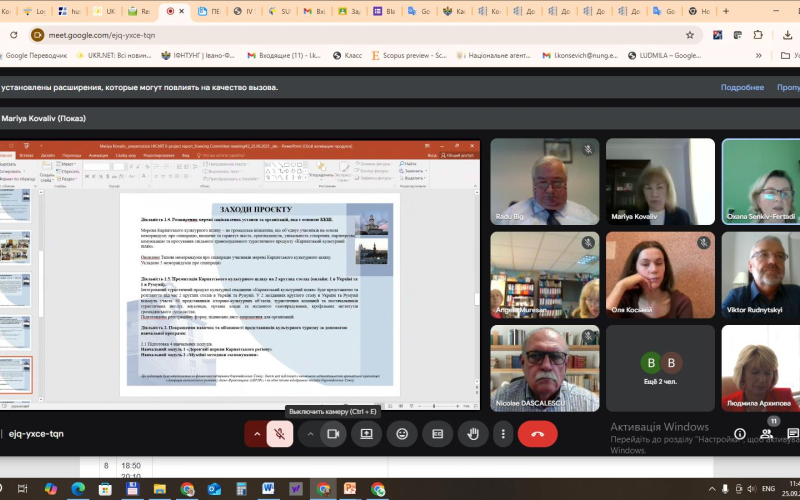Open the meeting details info icon
Screen dimensions: 800x500
pos(739,434)
